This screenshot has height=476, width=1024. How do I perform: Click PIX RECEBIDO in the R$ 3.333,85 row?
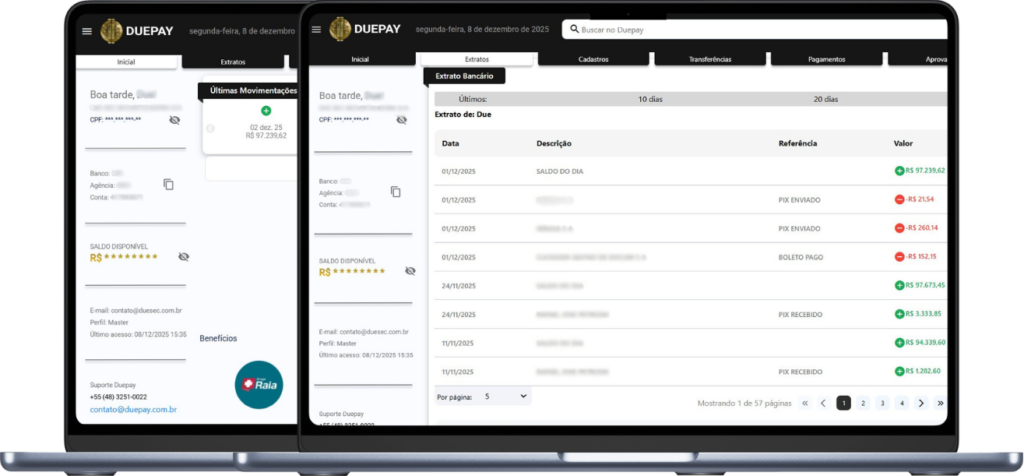click(801, 315)
